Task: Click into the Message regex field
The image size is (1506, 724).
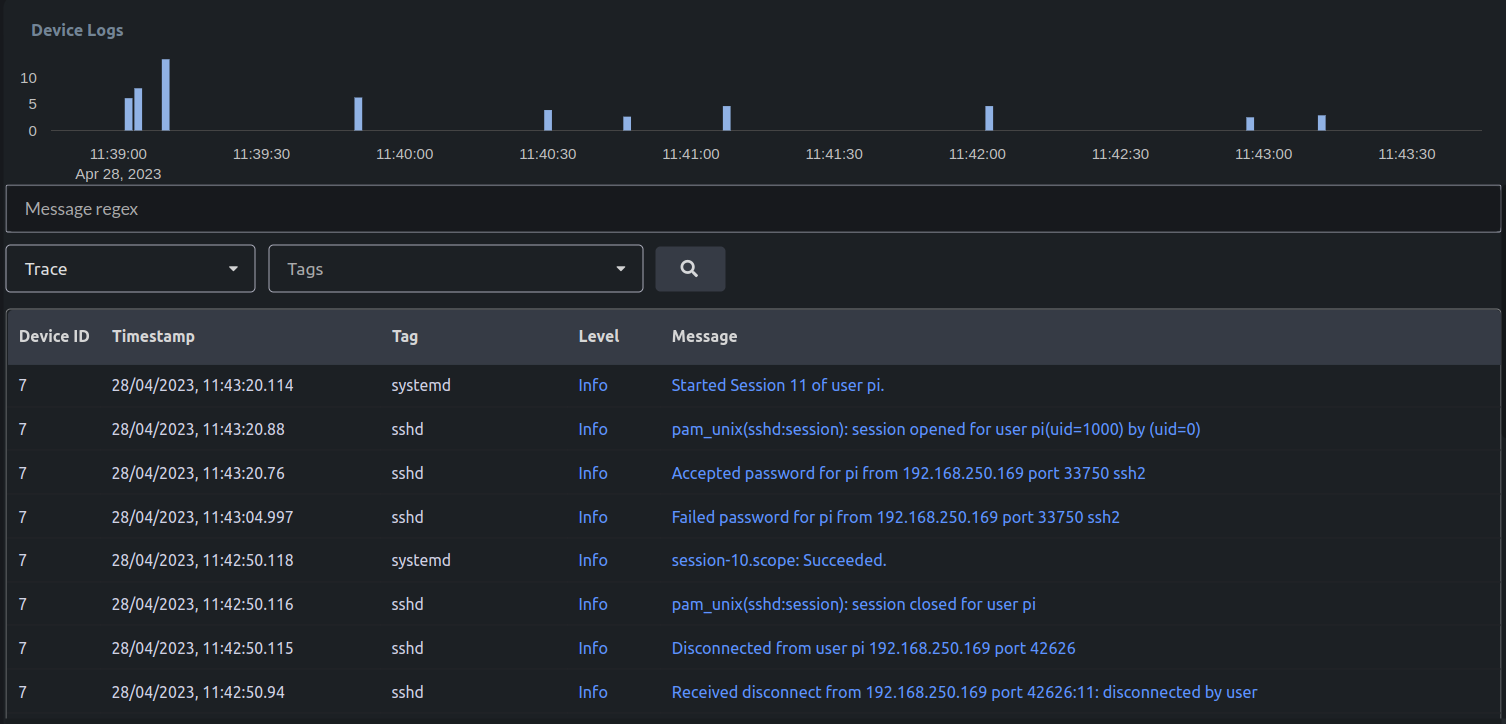Action: (752, 209)
